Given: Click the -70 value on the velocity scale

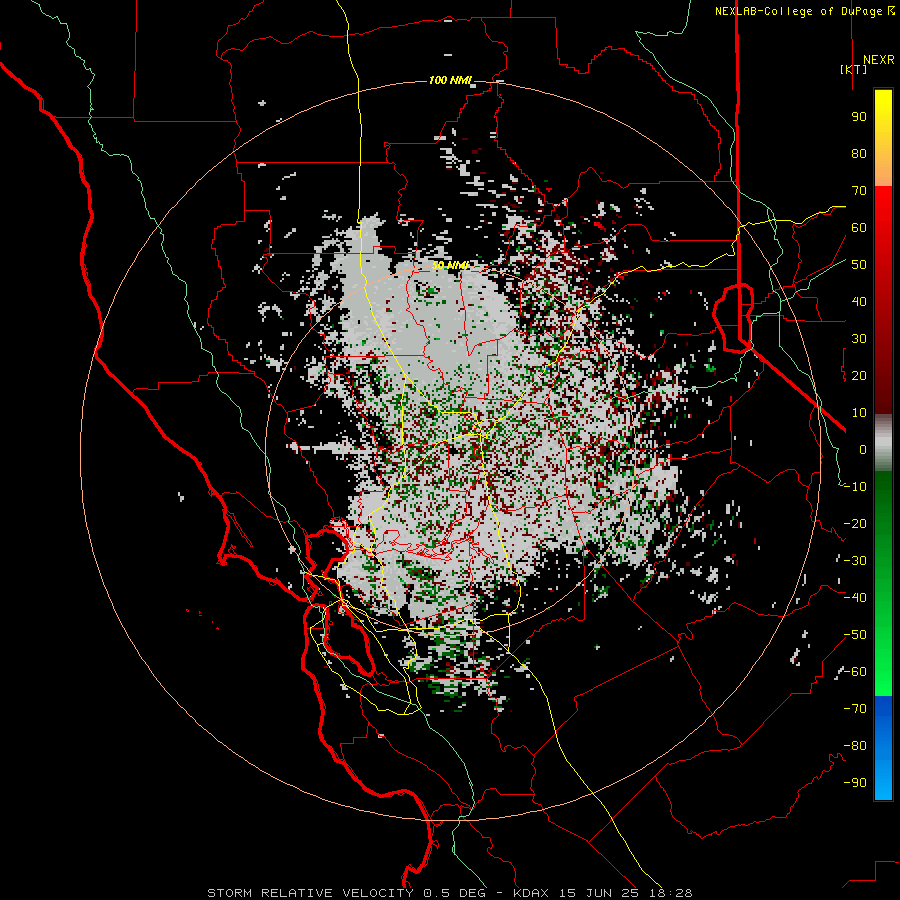Looking at the screenshot, I should click(x=855, y=709).
